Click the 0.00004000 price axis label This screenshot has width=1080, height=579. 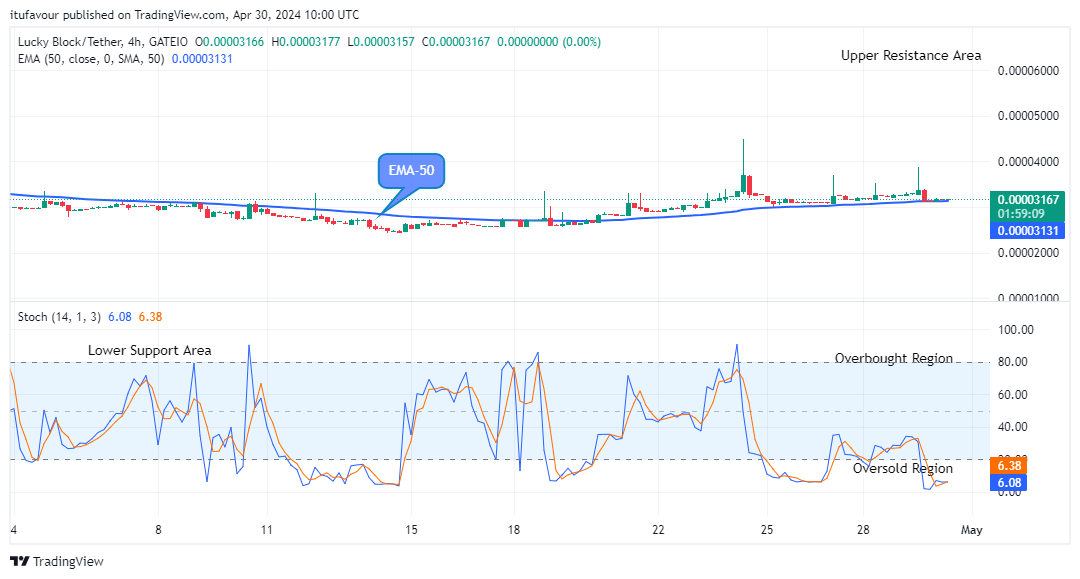pyautogui.click(x=1028, y=162)
